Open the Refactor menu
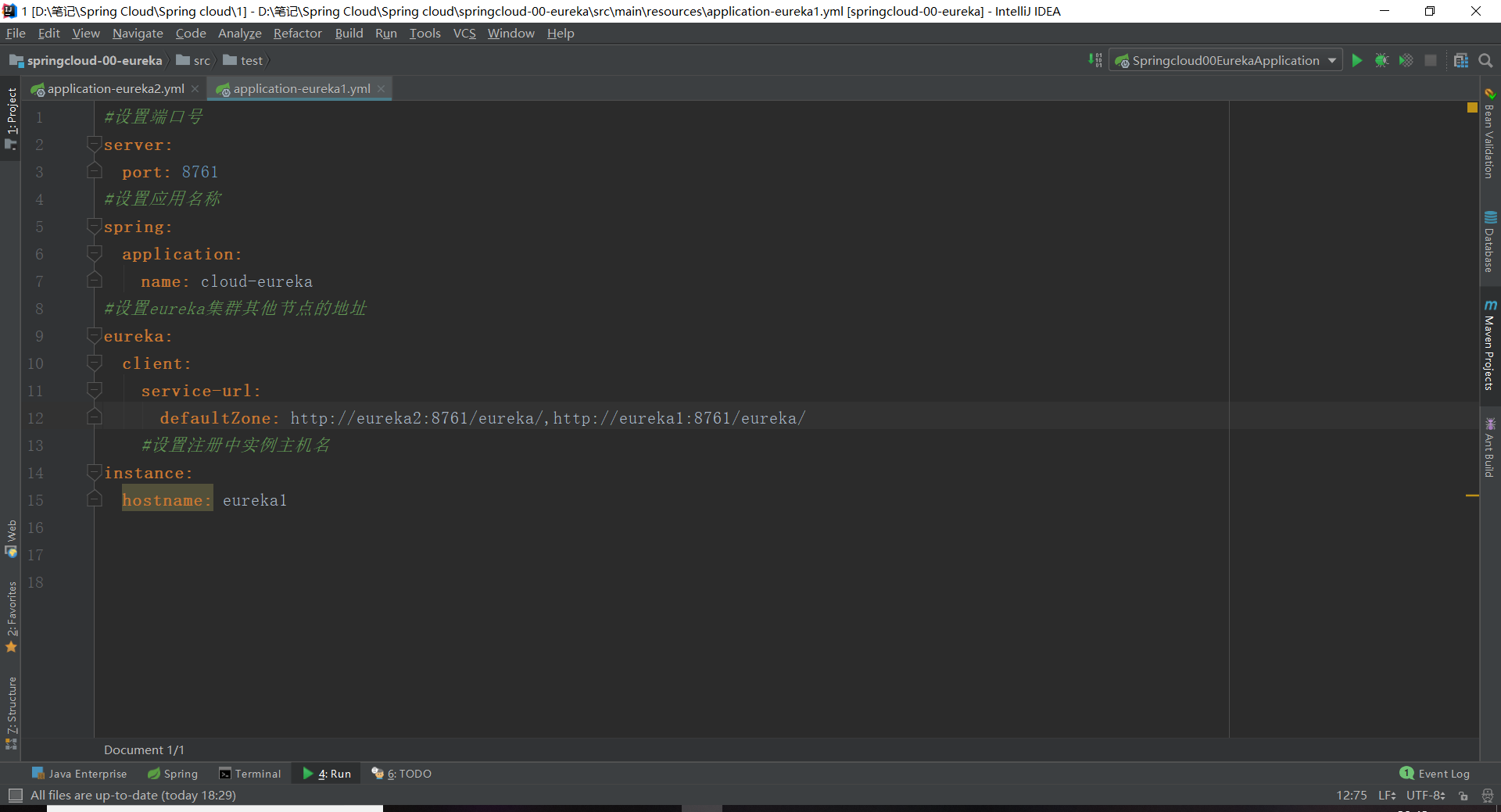 coord(297,33)
